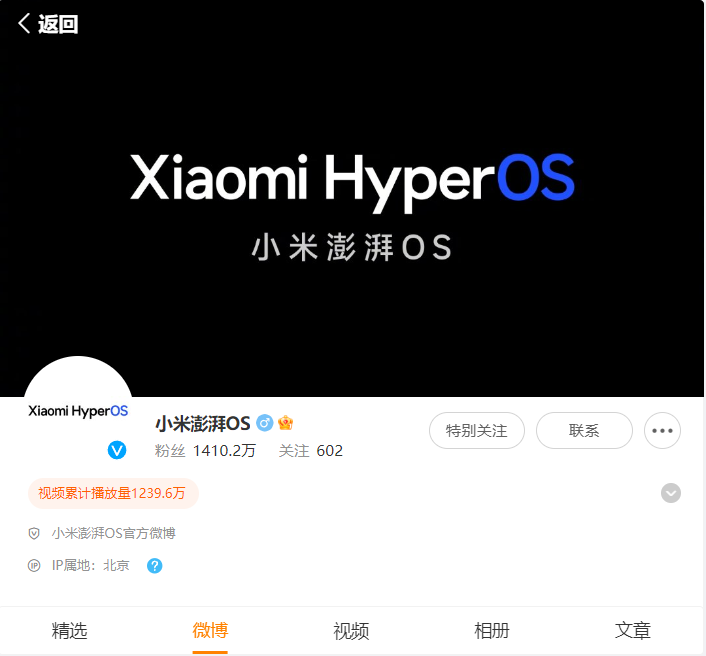This screenshot has width=706, height=656.
Task: Click the orange crown membership badge
Action: (x=285, y=423)
